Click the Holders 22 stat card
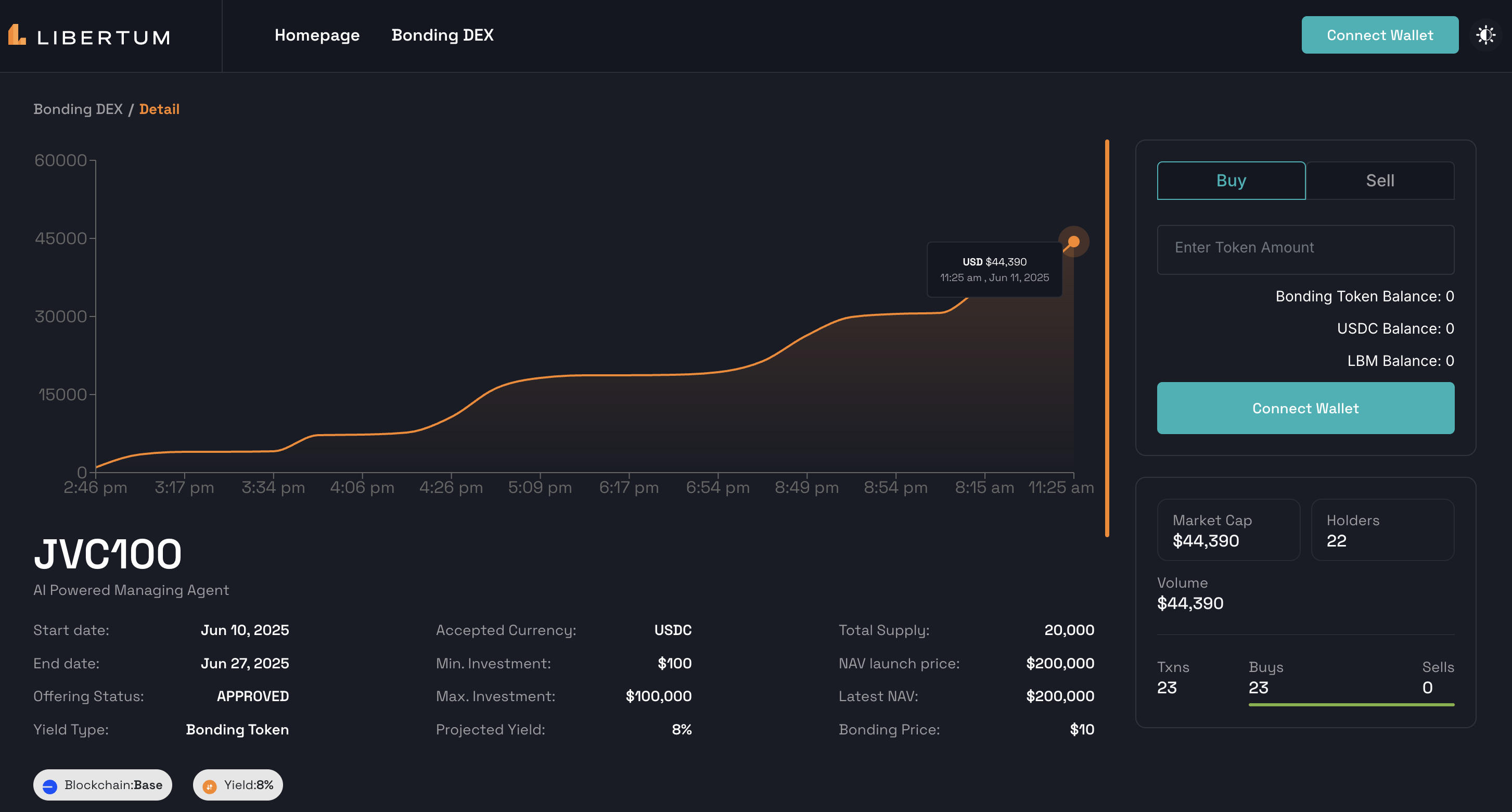Image resolution: width=1512 pixels, height=812 pixels. [1383, 529]
